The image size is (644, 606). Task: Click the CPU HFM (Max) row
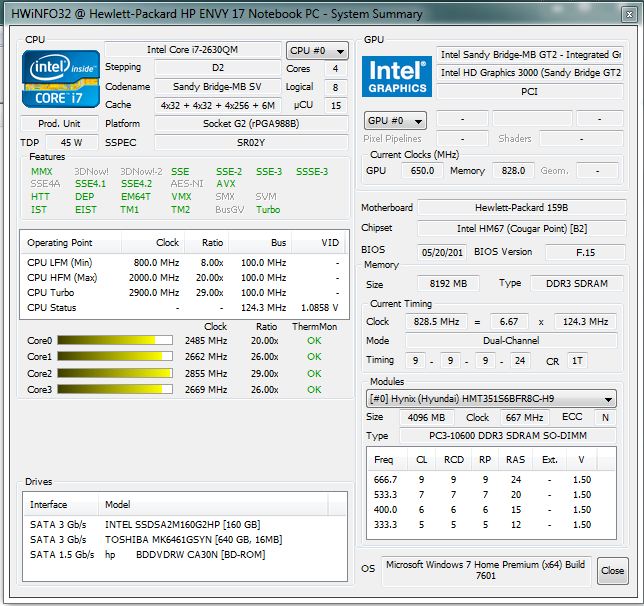coord(184,278)
